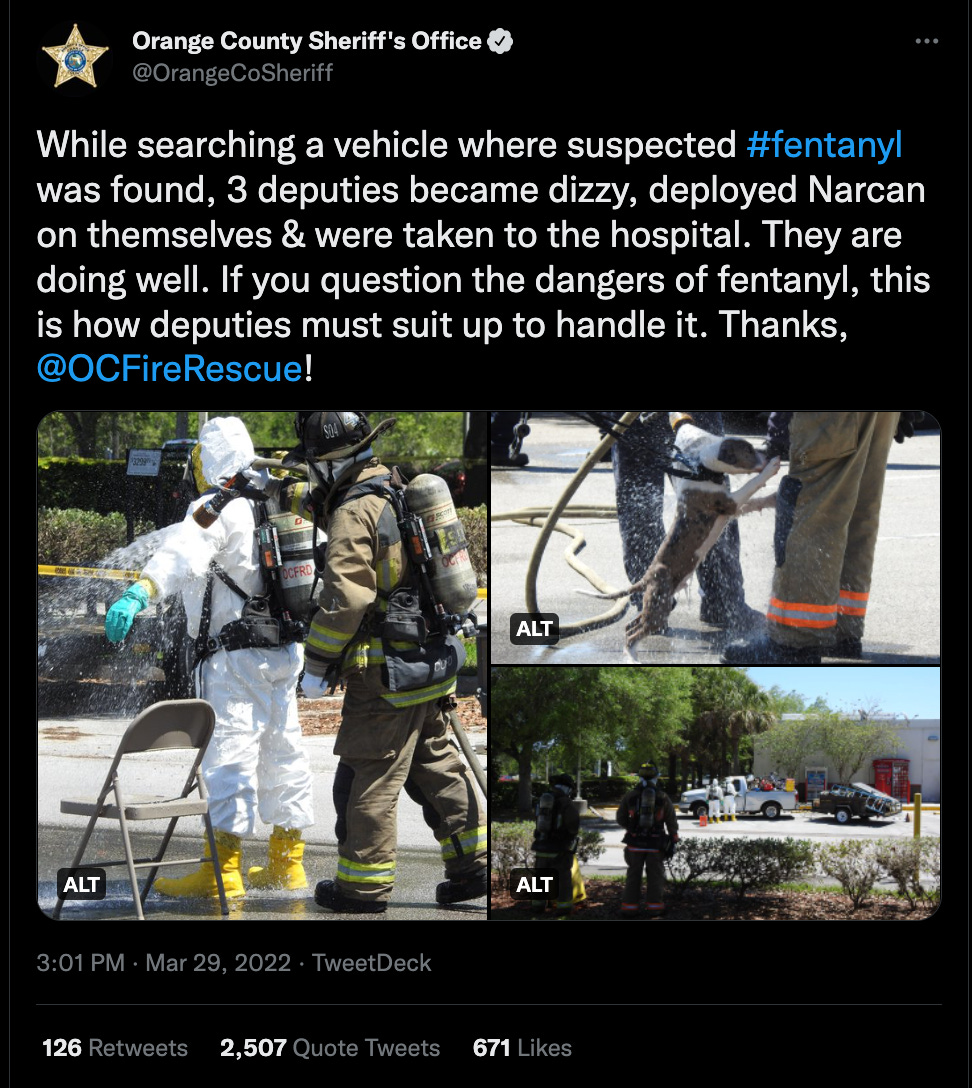View the hazmat suit decontamination photo
The width and height of the screenshot is (972, 1088).
[x=262, y=665]
